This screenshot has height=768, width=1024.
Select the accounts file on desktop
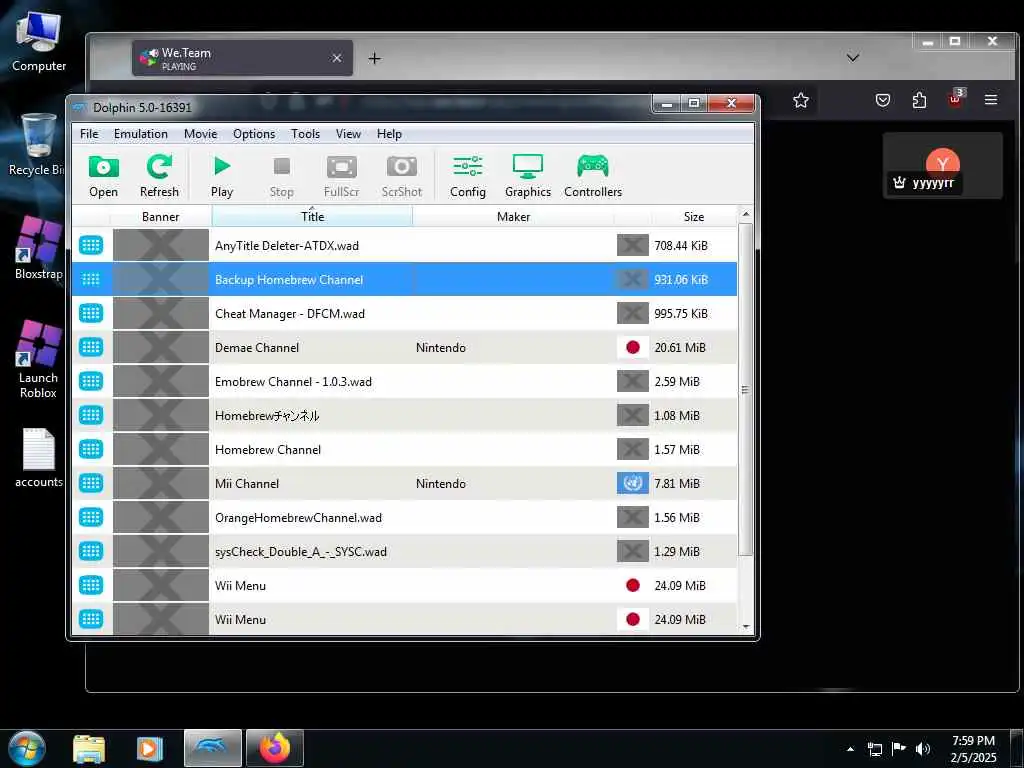click(x=39, y=457)
